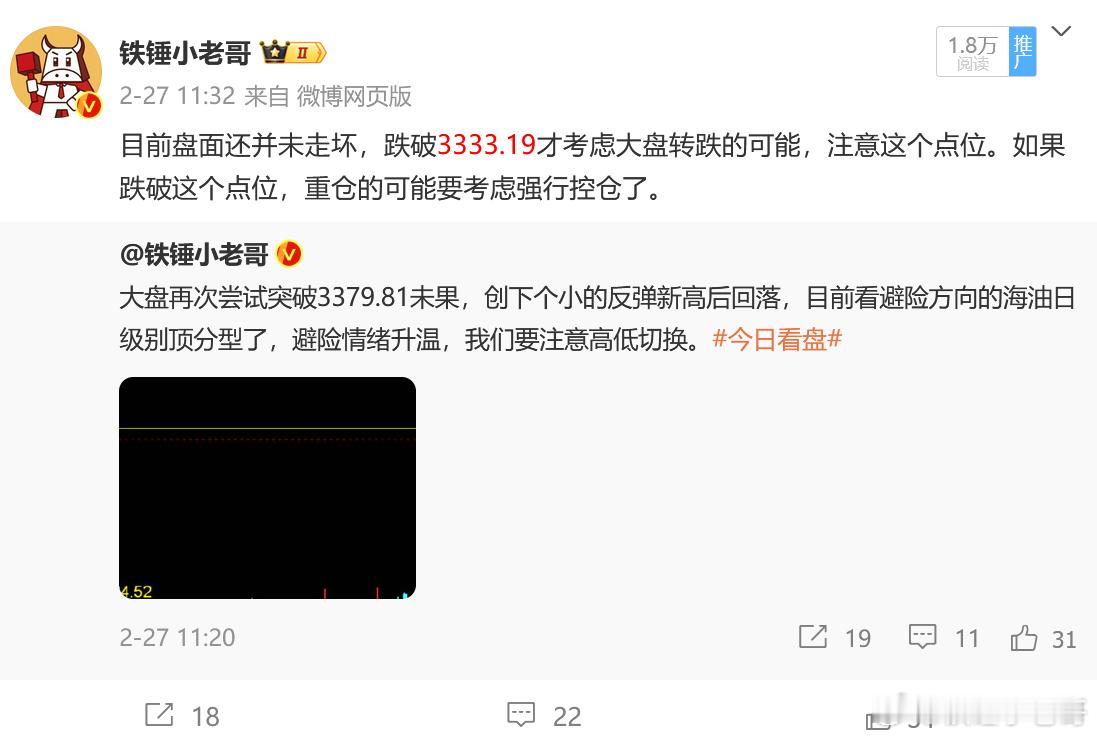The height and width of the screenshot is (737, 1097).
Task: Click the verified V badge in the quoted post
Action: [289, 254]
